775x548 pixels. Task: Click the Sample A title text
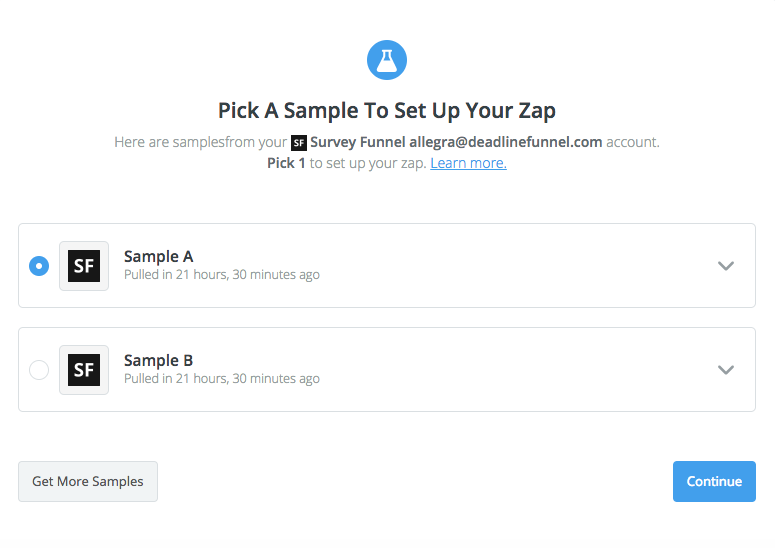coord(158,256)
